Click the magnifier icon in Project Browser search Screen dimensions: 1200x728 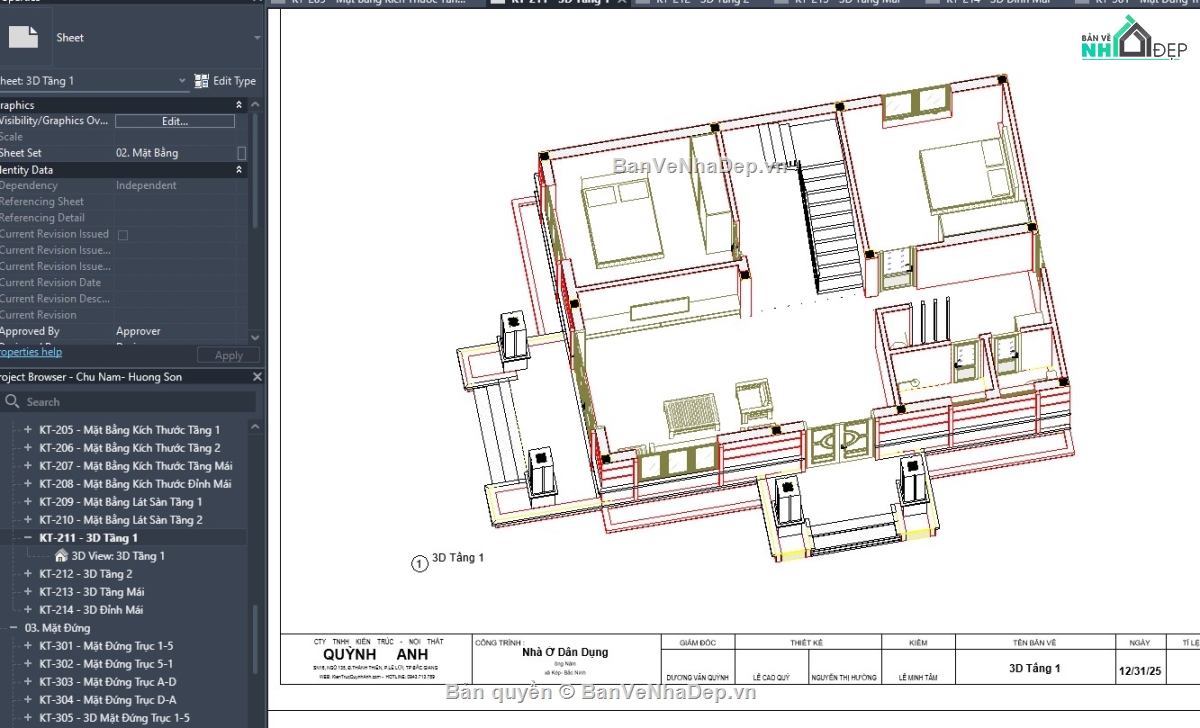point(12,401)
